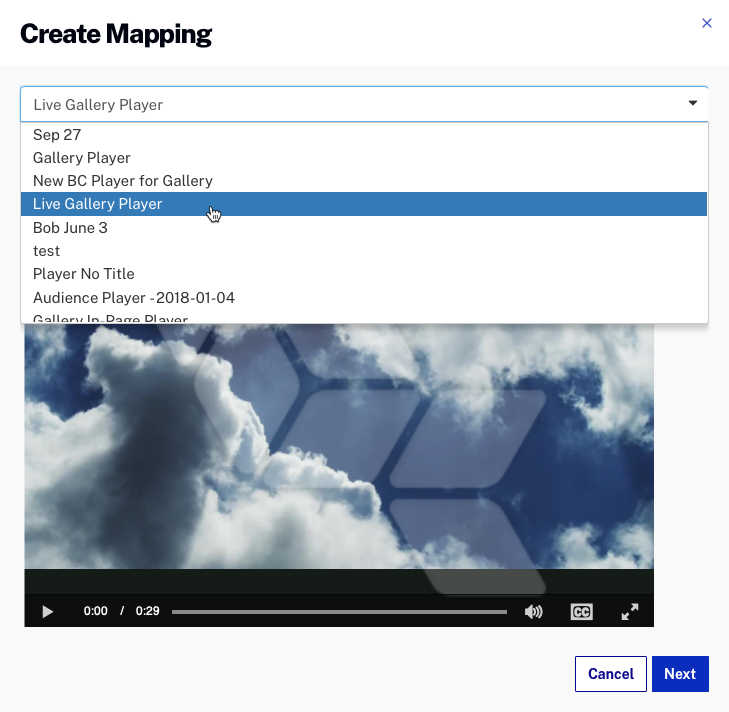The image size is (729, 712).
Task: Collapse the player dropdown arrow
Action: click(693, 104)
